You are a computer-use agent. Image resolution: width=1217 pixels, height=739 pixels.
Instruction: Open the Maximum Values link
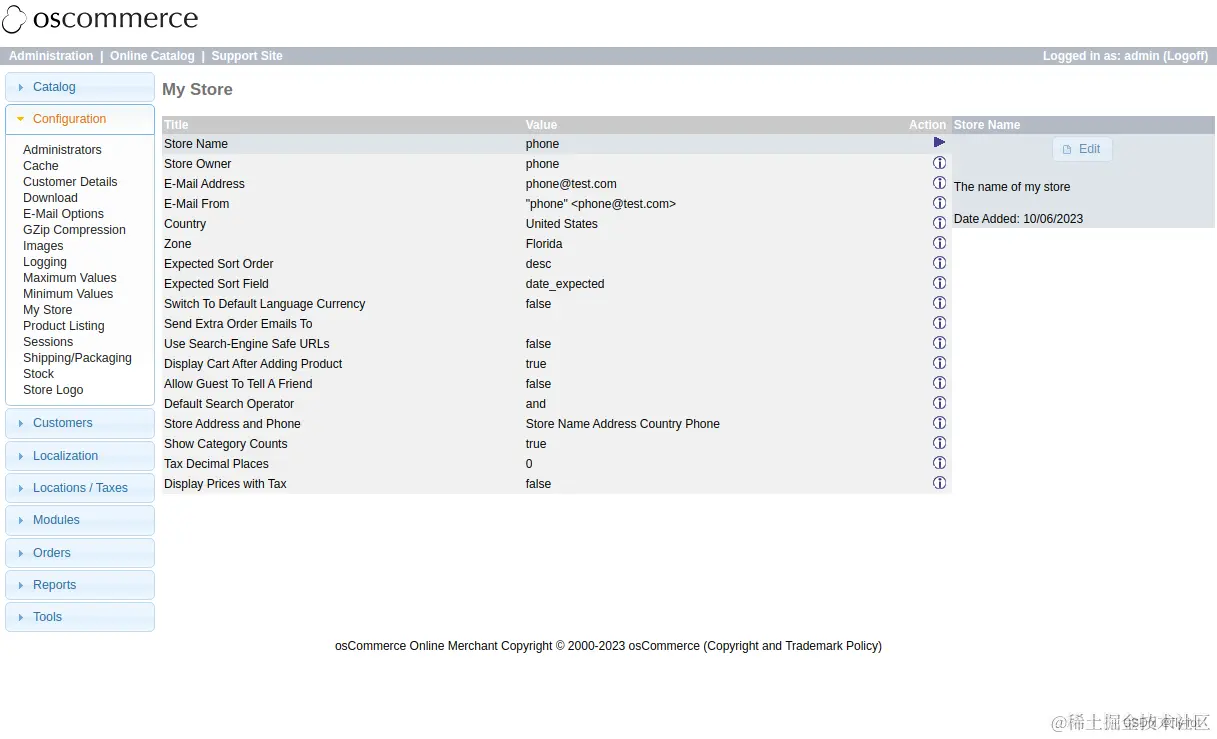click(x=69, y=278)
